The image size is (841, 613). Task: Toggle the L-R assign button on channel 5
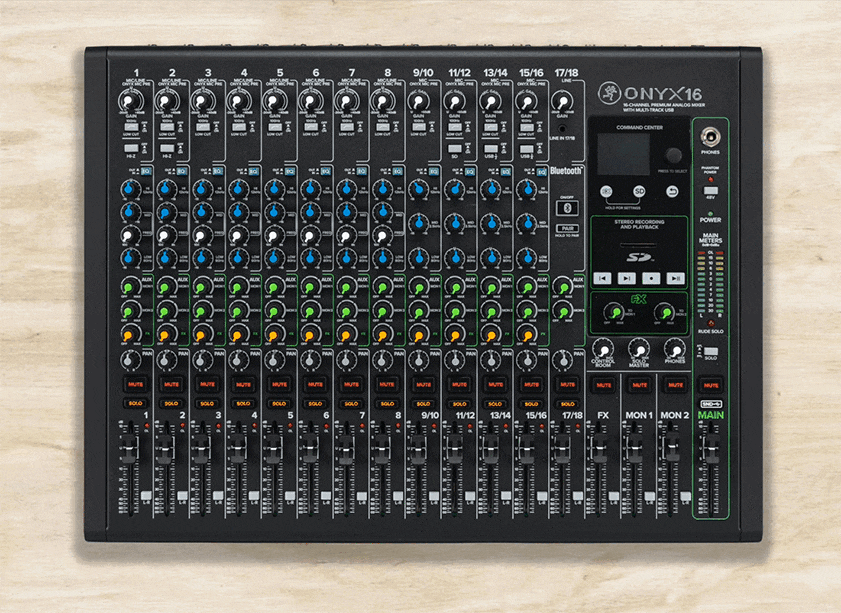[290, 496]
